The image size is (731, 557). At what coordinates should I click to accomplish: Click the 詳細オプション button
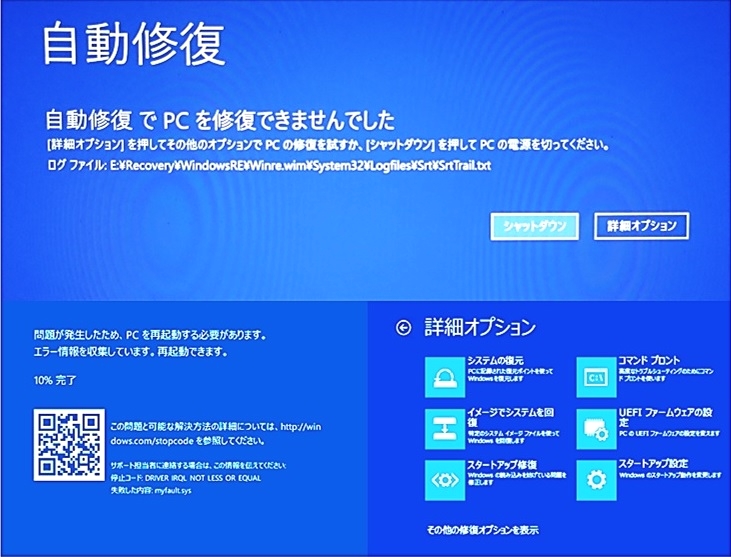[641, 227]
